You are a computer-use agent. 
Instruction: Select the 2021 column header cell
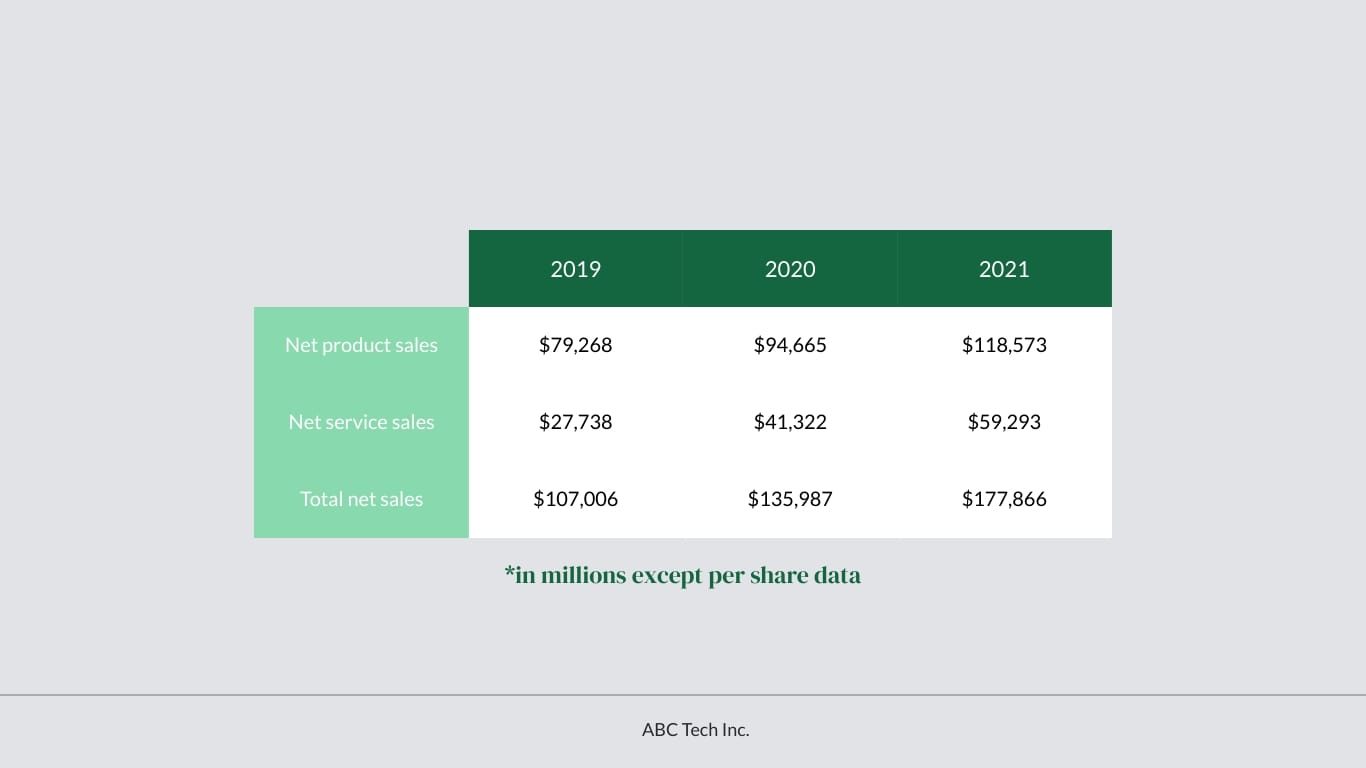(x=1004, y=268)
